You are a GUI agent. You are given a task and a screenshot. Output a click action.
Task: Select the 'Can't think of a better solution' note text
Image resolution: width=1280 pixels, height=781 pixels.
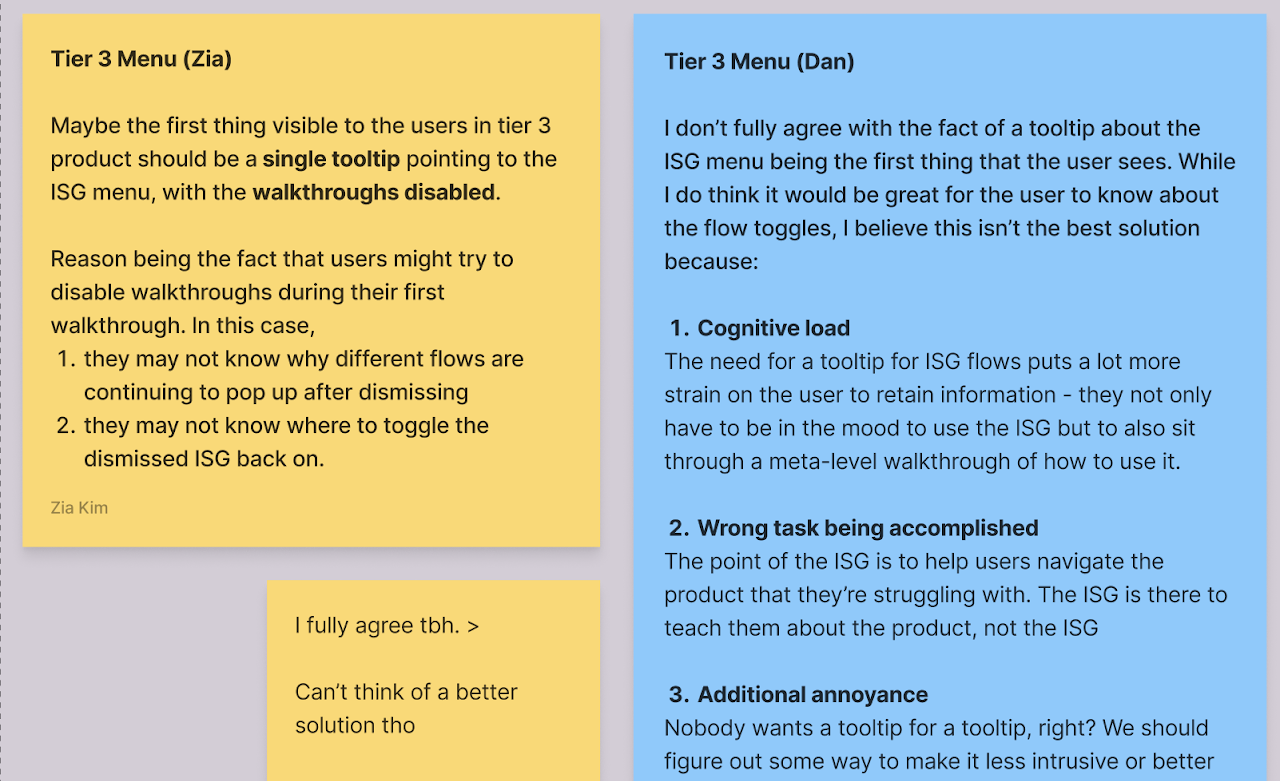tap(406, 708)
